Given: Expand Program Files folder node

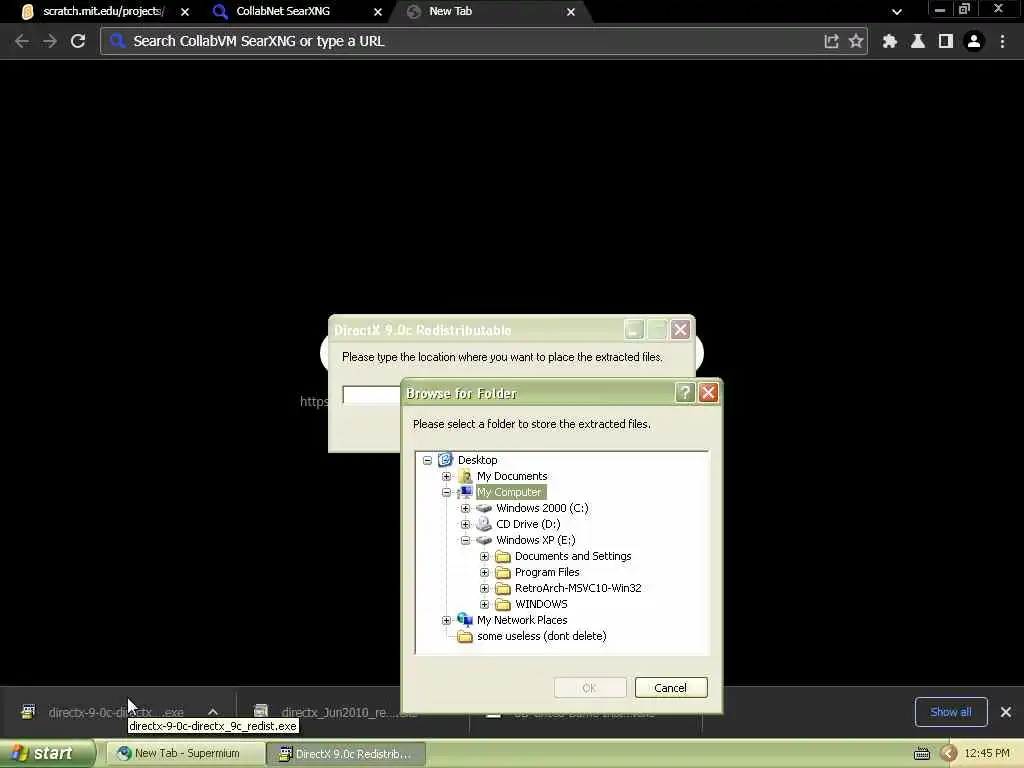Looking at the screenshot, I should pyautogui.click(x=484, y=572).
